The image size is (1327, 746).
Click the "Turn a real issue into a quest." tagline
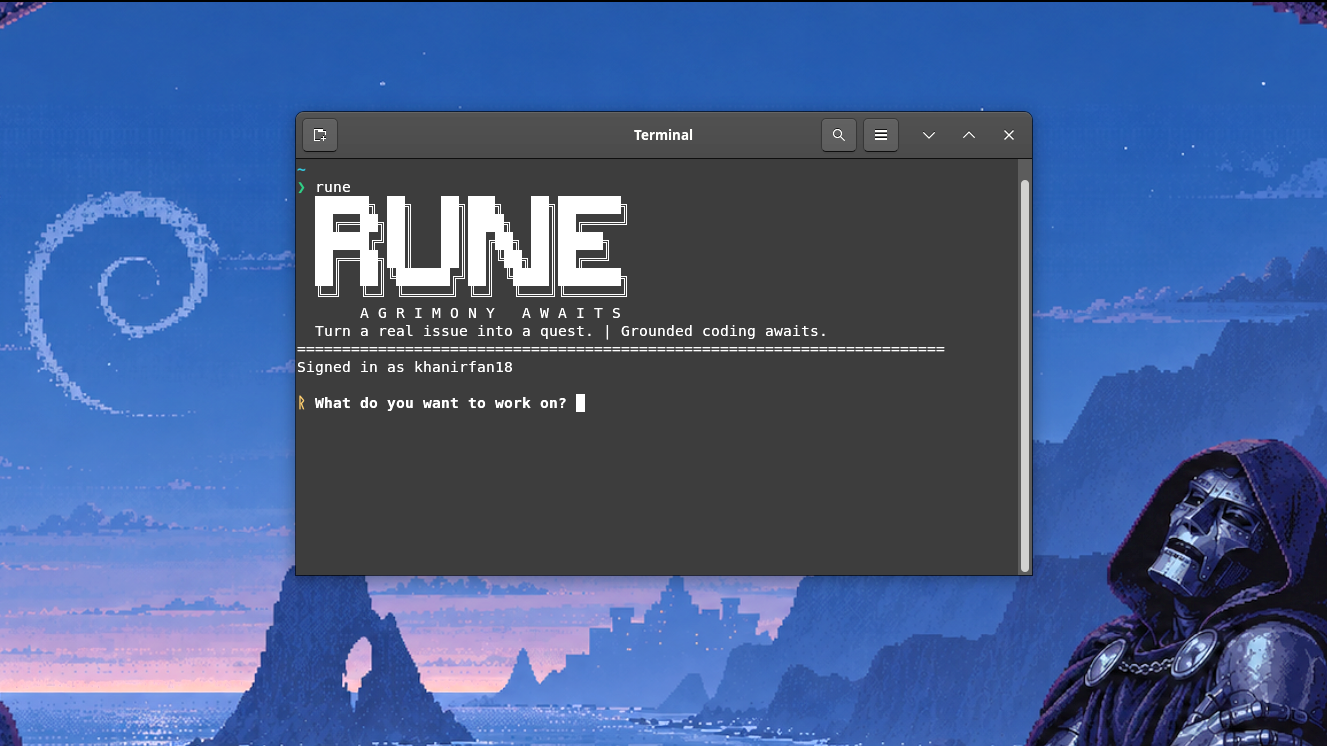(455, 331)
